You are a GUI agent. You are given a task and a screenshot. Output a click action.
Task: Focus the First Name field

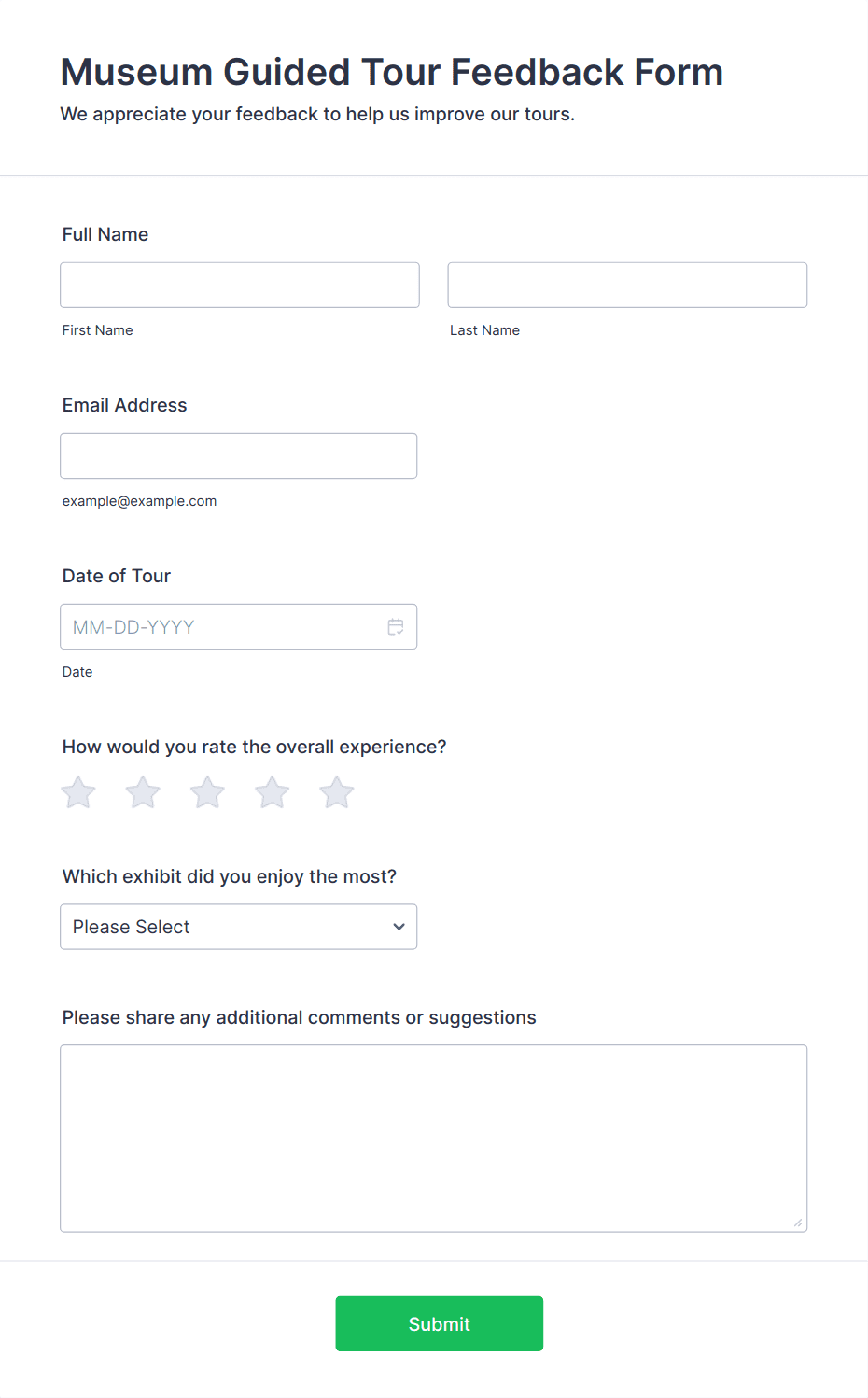click(240, 285)
